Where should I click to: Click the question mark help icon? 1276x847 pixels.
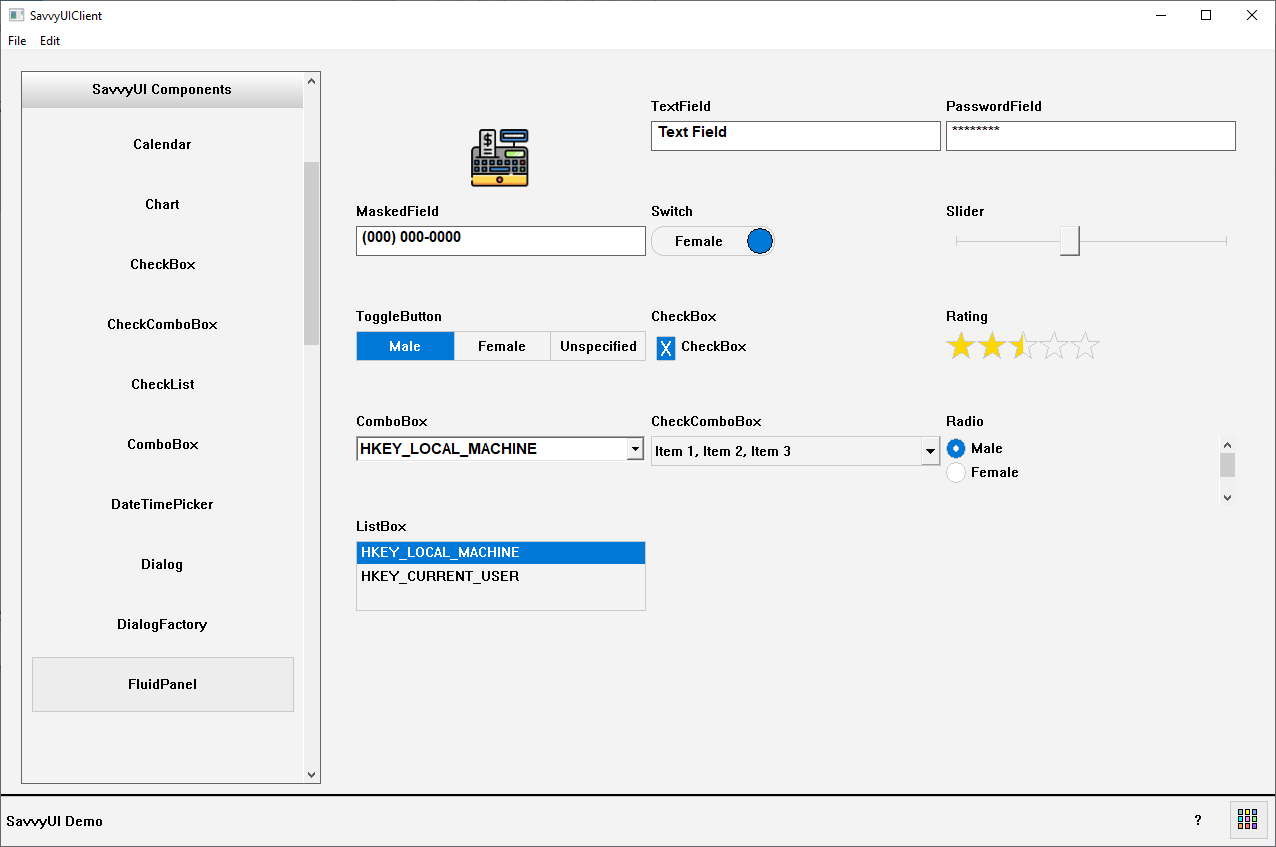pyautogui.click(x=1198, y=820)
